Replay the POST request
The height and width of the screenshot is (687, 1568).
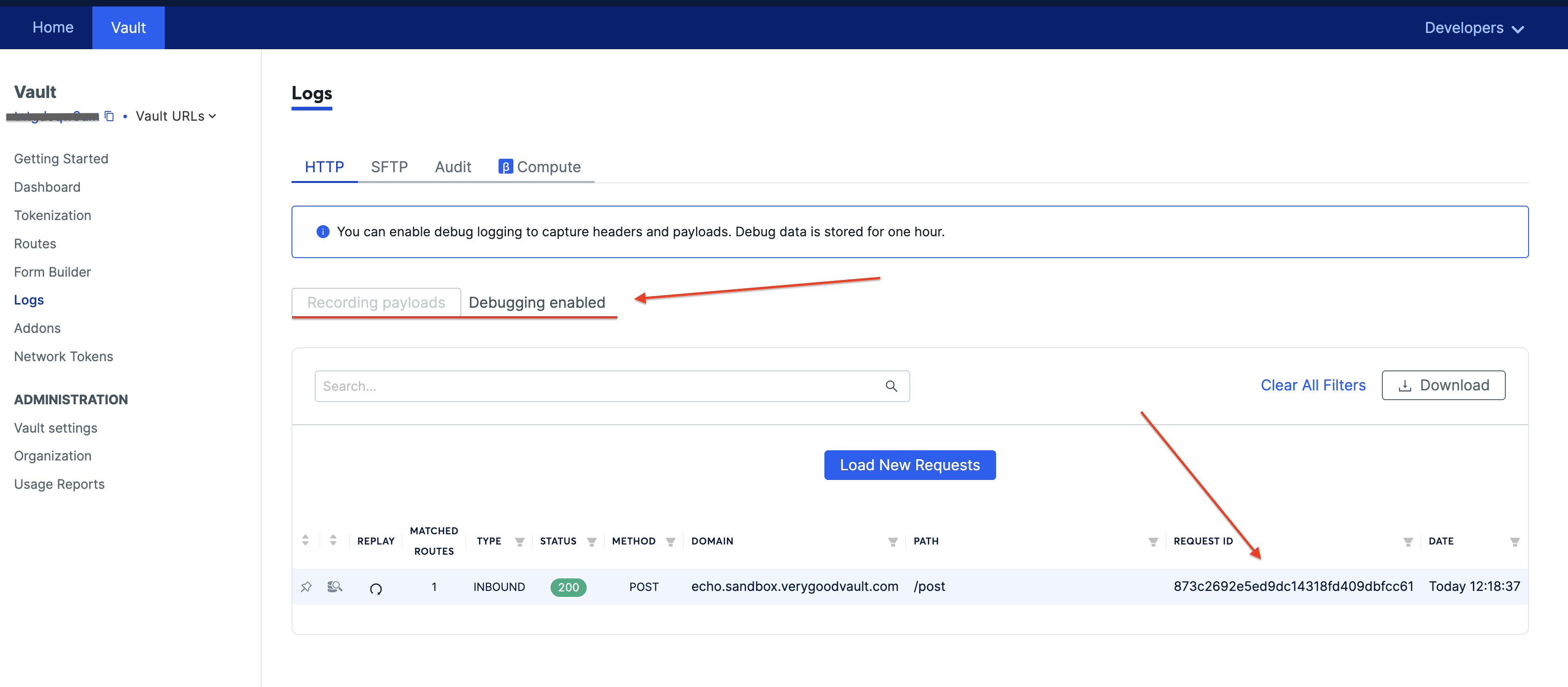pos(376,589)
